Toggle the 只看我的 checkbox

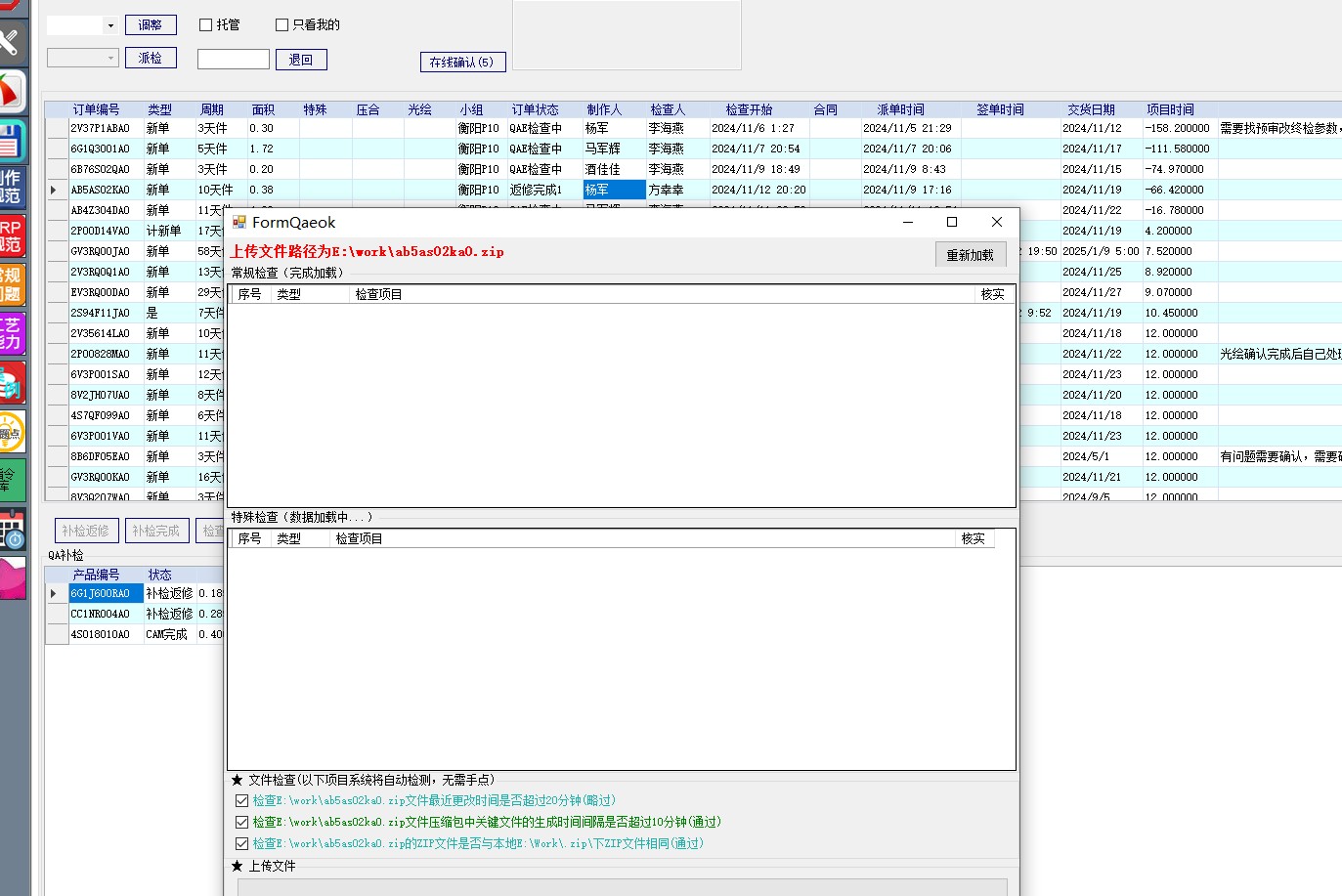click(281, 24)
